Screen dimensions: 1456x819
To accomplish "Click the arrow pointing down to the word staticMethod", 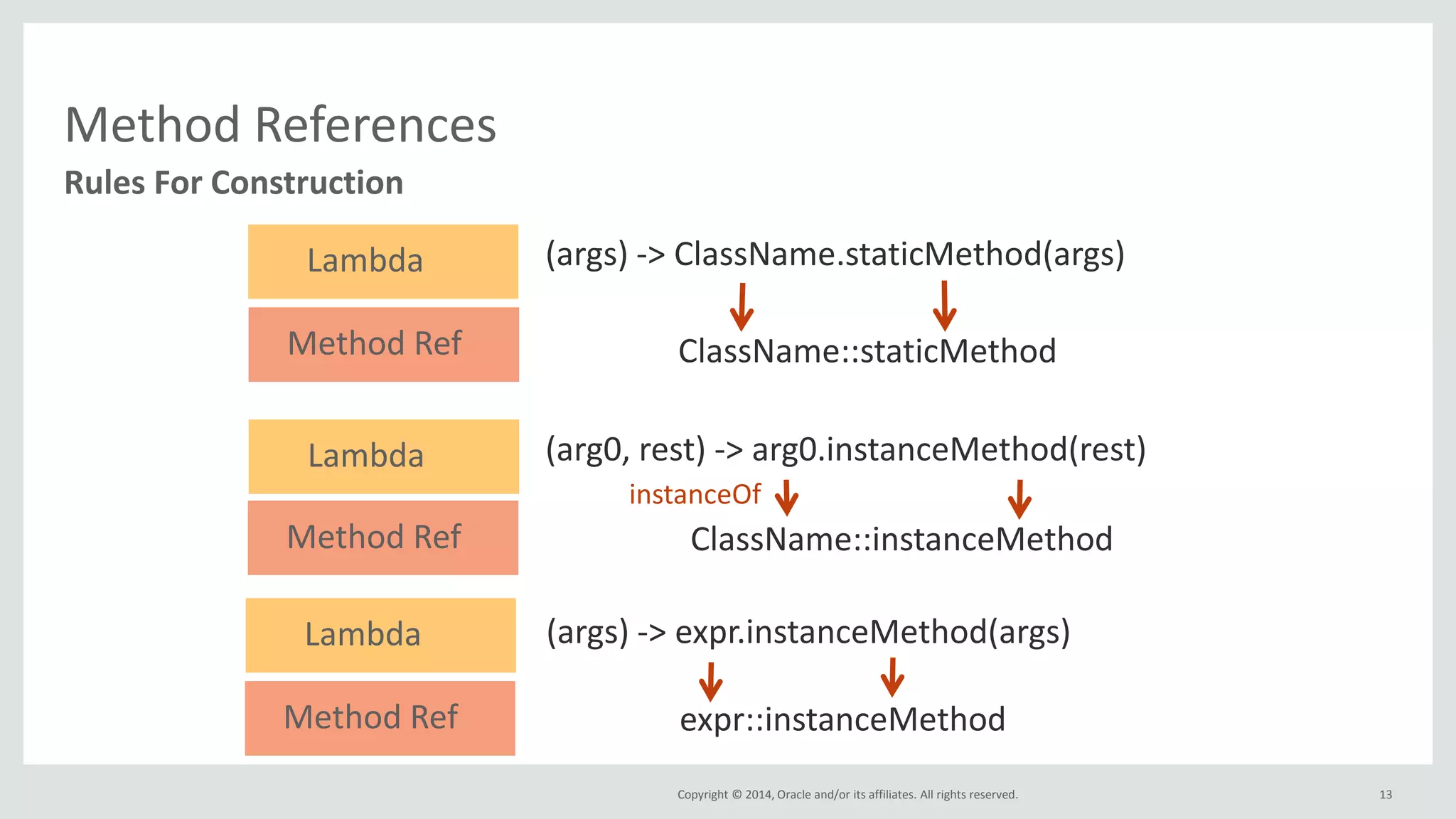I will point(944,306).
